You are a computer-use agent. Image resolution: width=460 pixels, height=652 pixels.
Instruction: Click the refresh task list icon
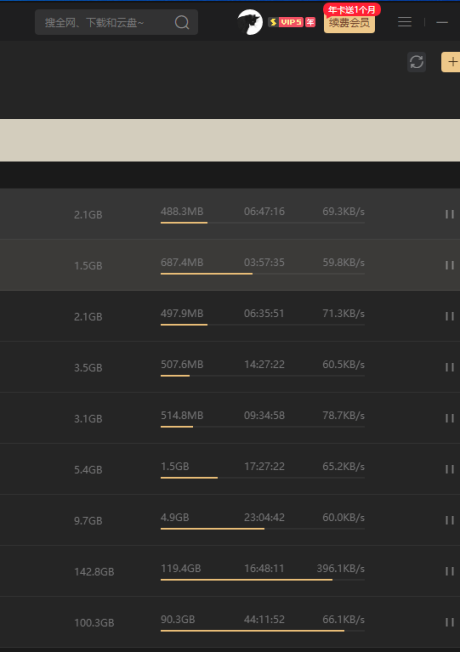tap(416, 62)
